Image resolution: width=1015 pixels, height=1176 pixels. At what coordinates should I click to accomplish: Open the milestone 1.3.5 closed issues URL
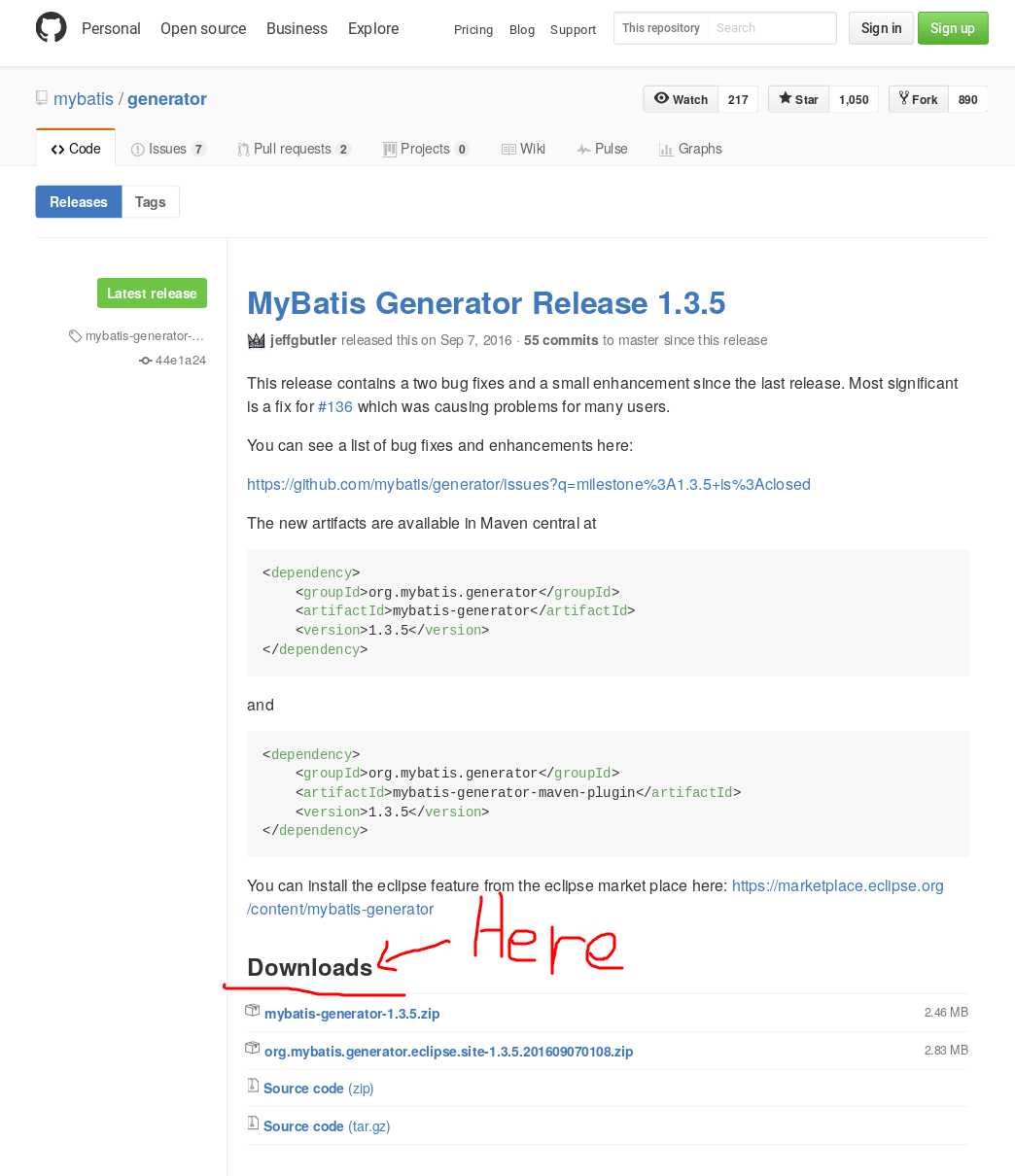529,484
